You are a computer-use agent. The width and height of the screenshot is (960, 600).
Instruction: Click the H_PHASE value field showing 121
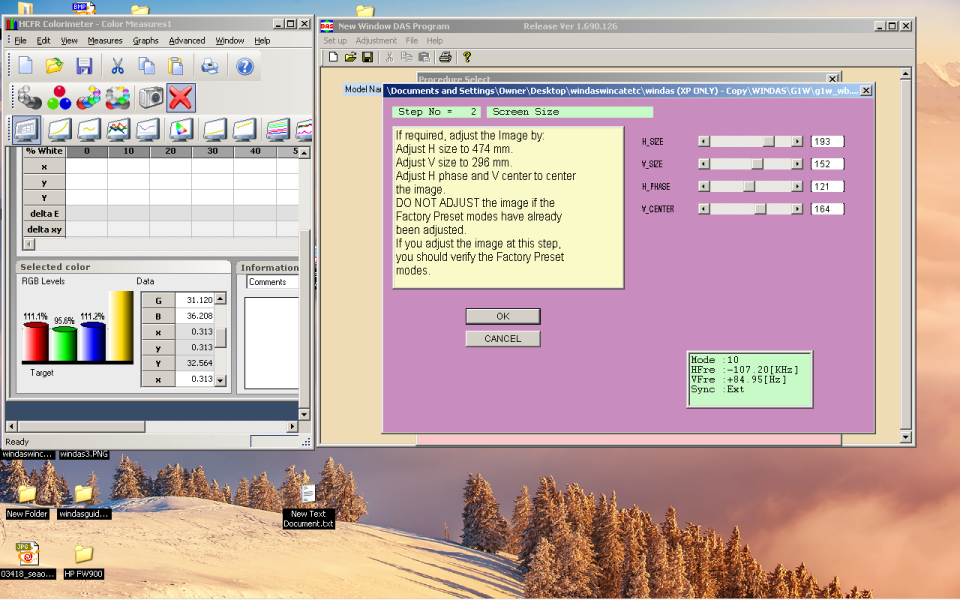827,186
